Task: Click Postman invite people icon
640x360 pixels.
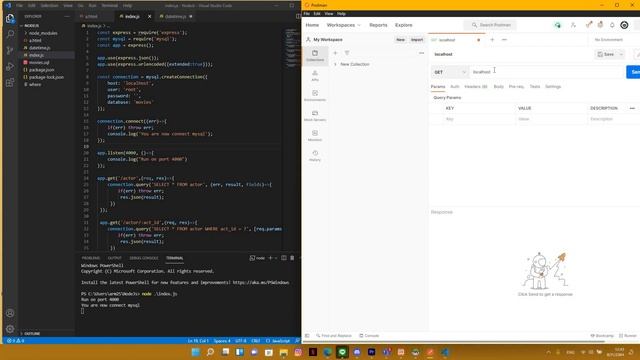Action: coord(573,25)
